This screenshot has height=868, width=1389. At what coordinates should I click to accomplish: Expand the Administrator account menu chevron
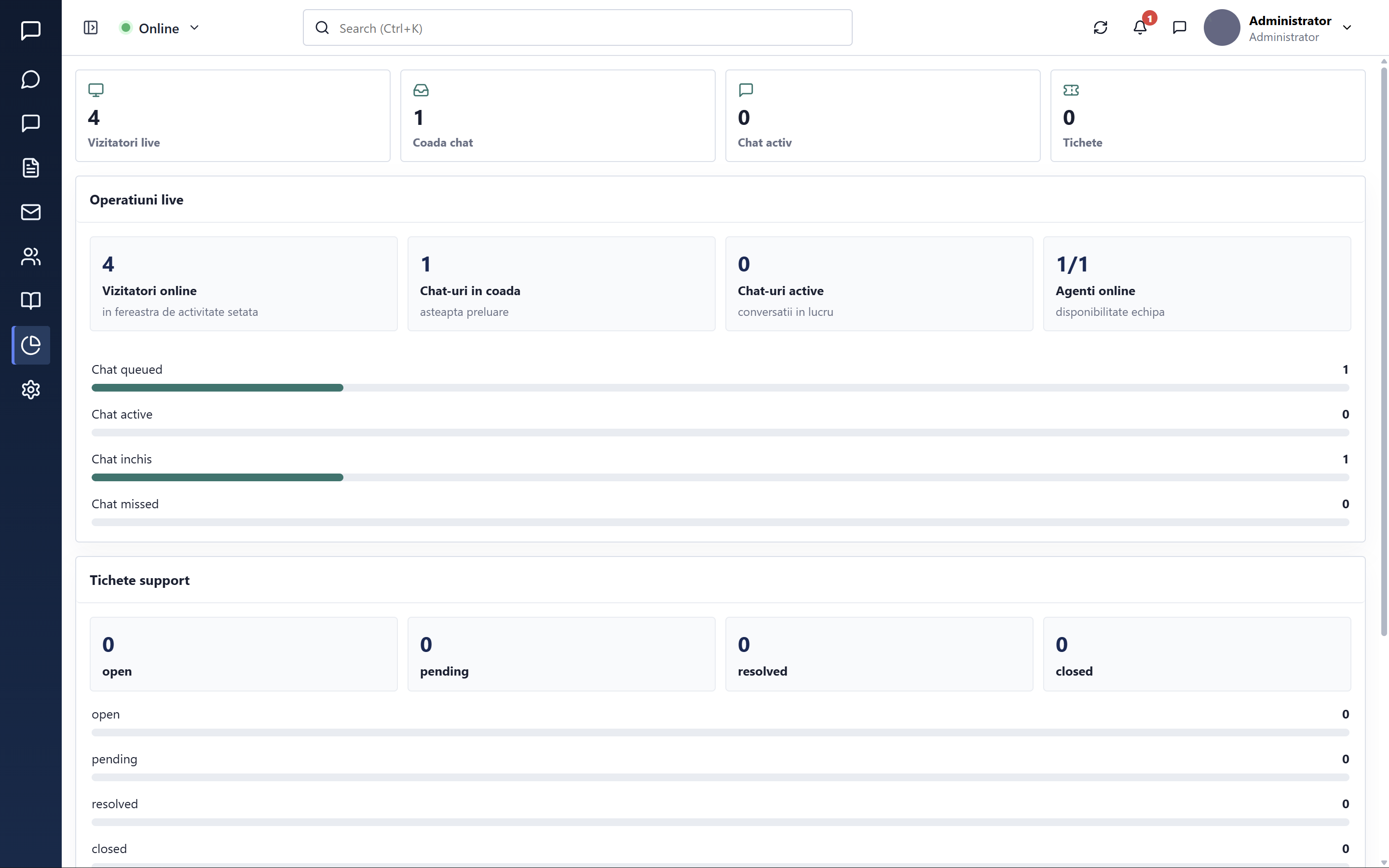(x=1347, y=27)
